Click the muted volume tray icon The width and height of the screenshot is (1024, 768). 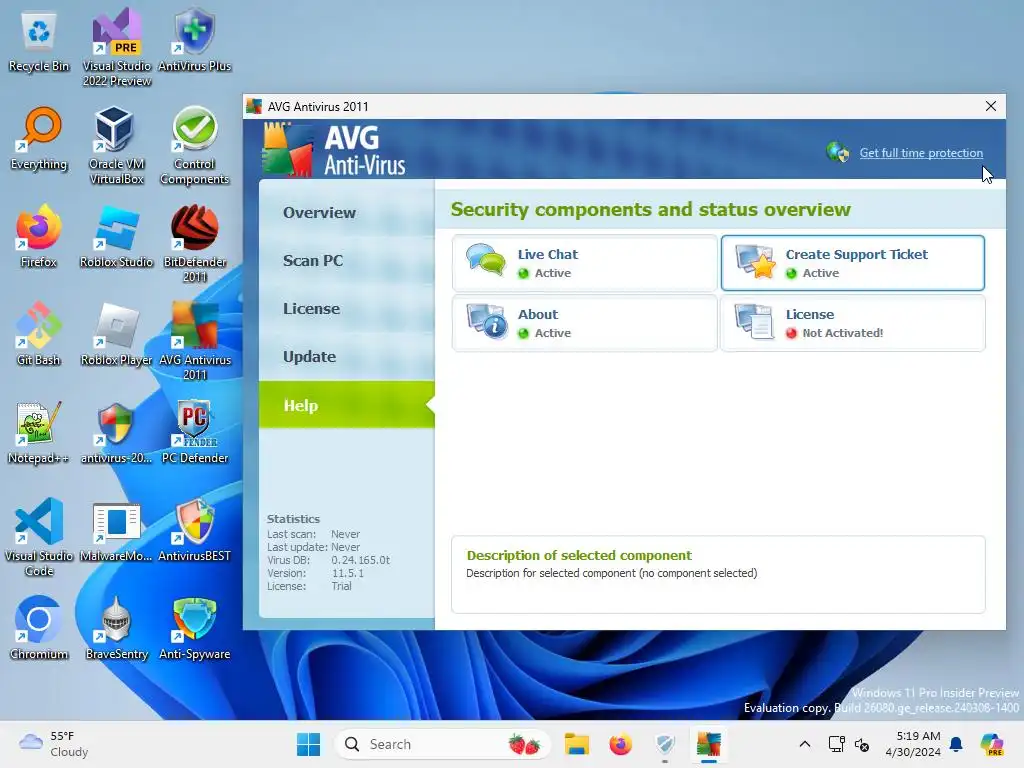862,744
